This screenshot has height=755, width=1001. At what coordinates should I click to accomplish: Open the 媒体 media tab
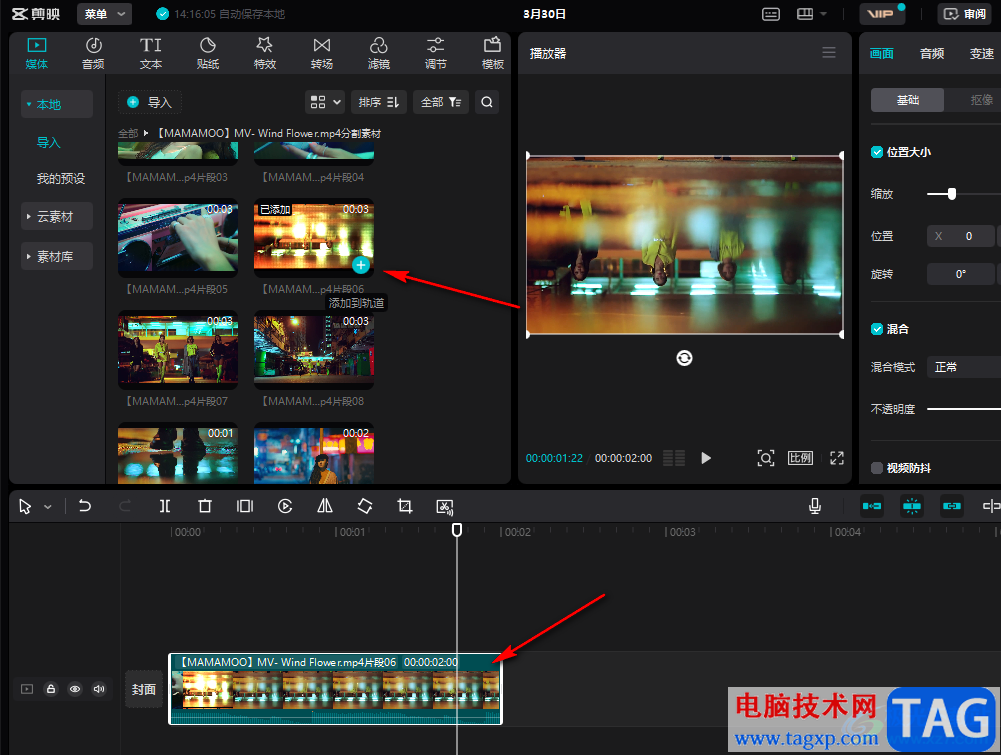36,54
